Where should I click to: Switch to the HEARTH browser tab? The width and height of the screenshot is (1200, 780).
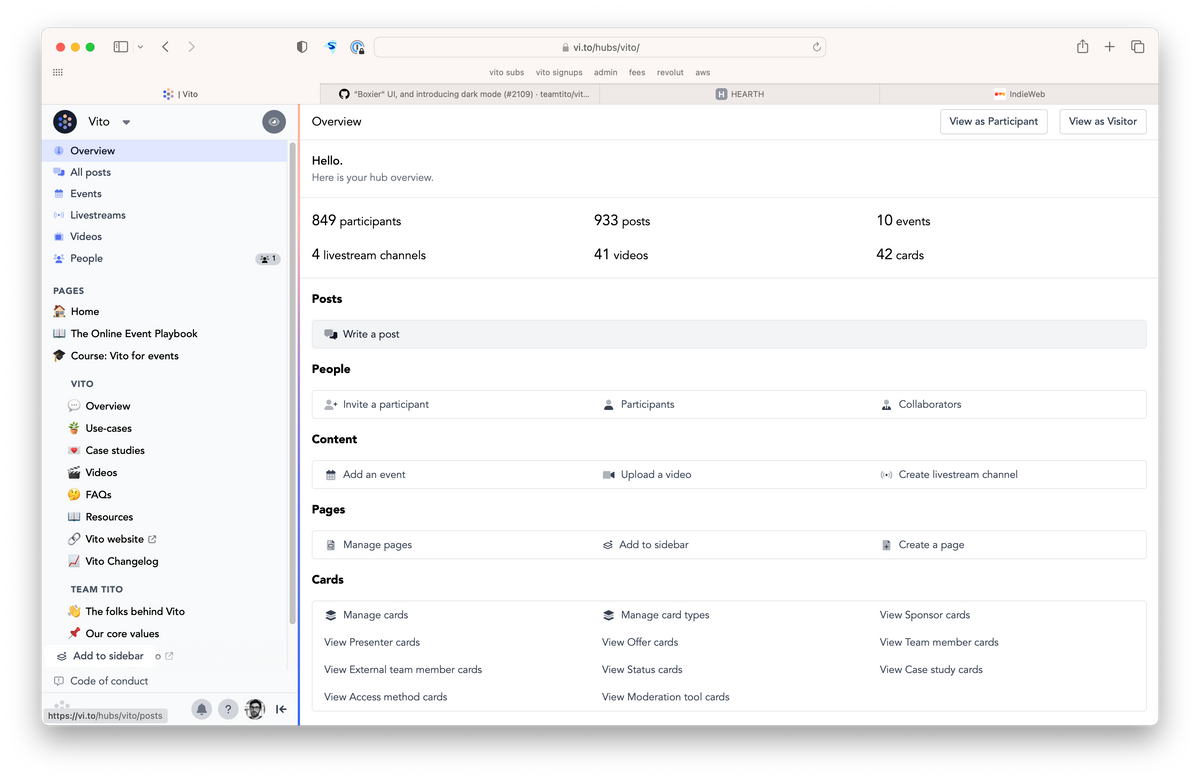(740, 94)
